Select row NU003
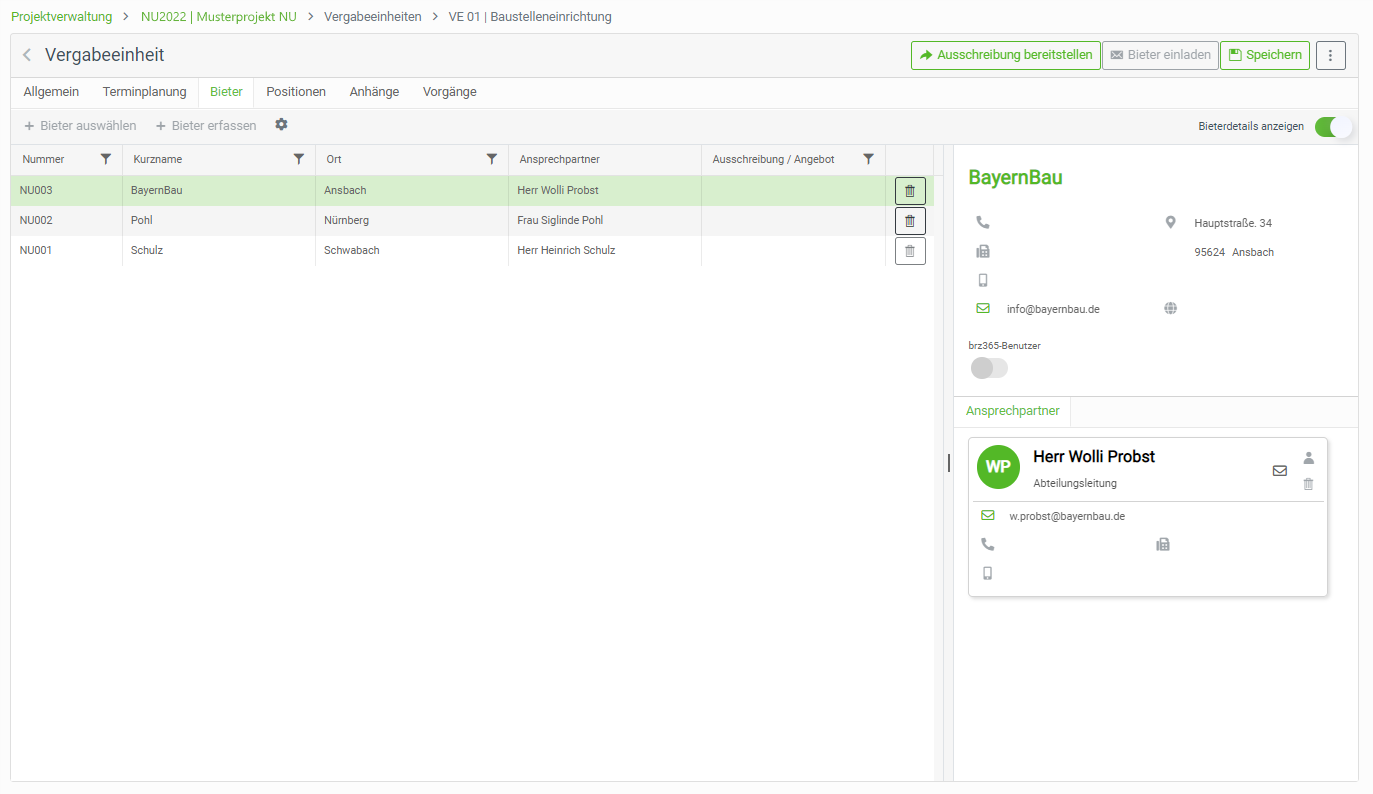1373x794 pixels. coord(472,190)
